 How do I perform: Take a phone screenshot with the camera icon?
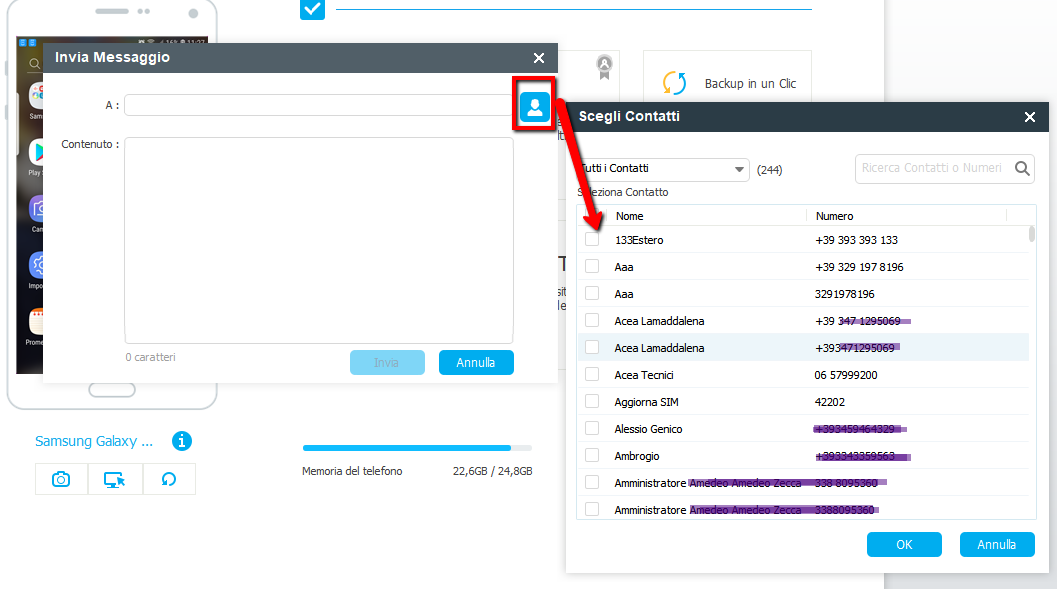coord(61,479)
